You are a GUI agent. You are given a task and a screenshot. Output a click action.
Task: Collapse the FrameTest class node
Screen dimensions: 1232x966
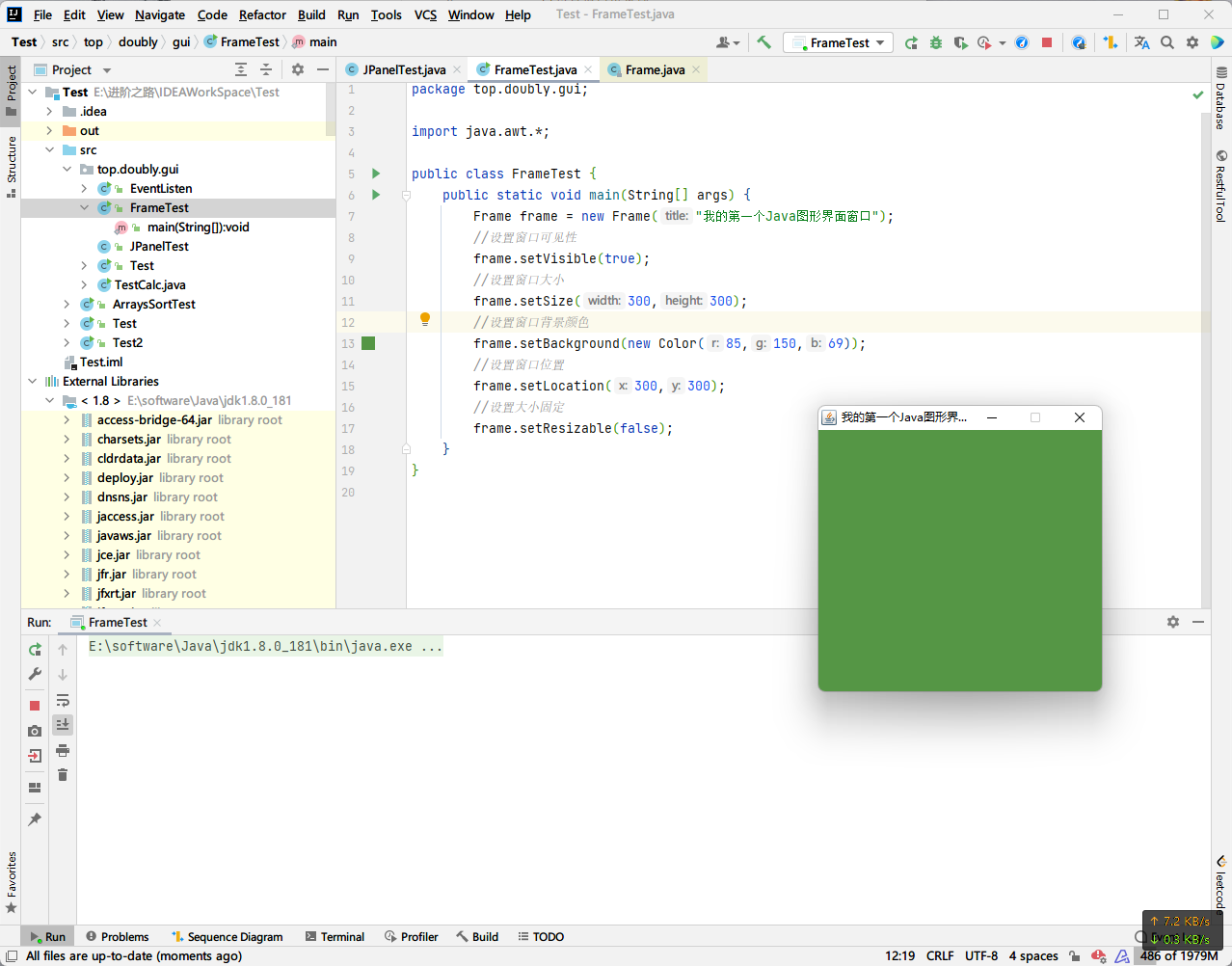coord(84,208)
